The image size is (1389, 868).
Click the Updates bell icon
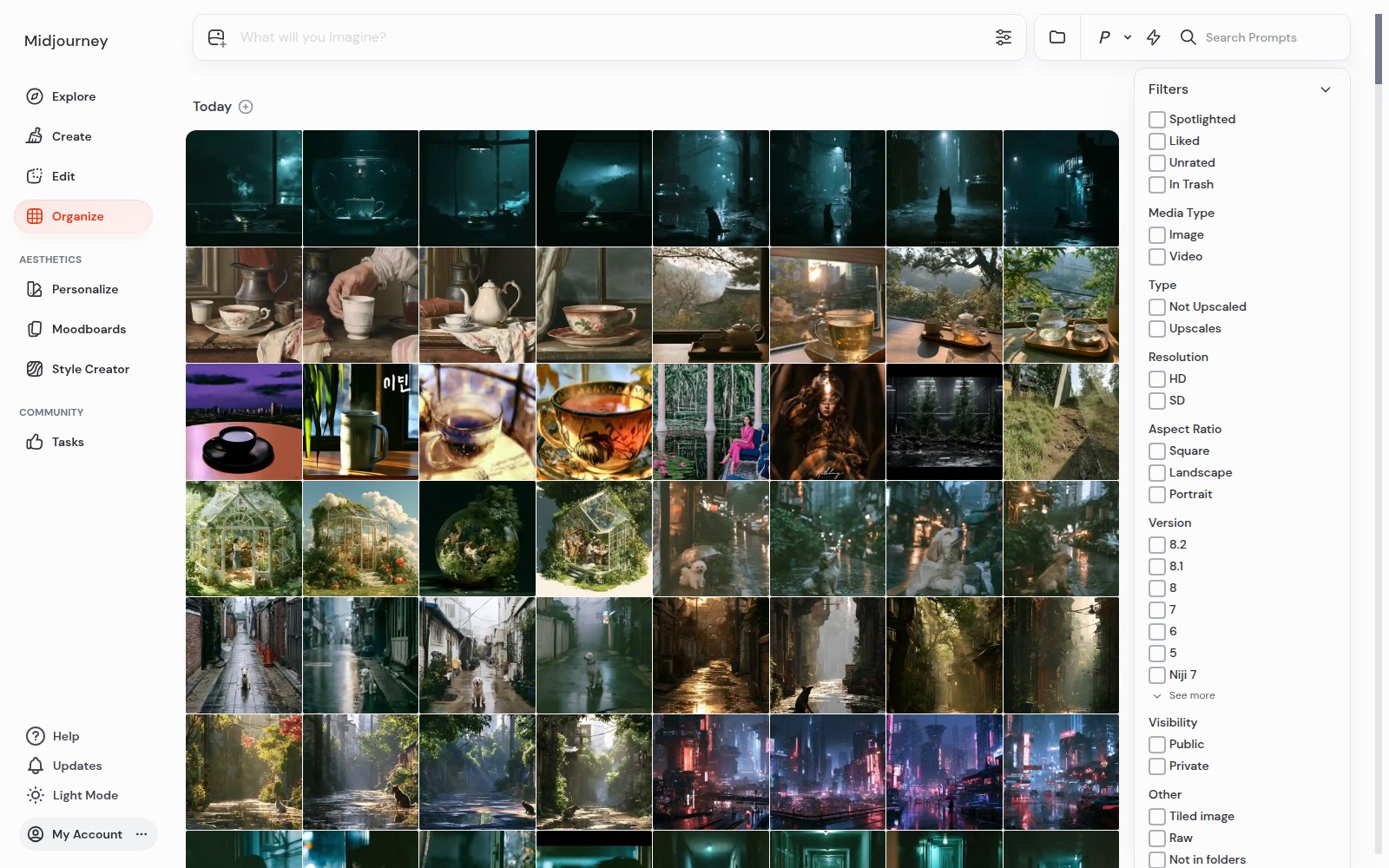(36, 766)
